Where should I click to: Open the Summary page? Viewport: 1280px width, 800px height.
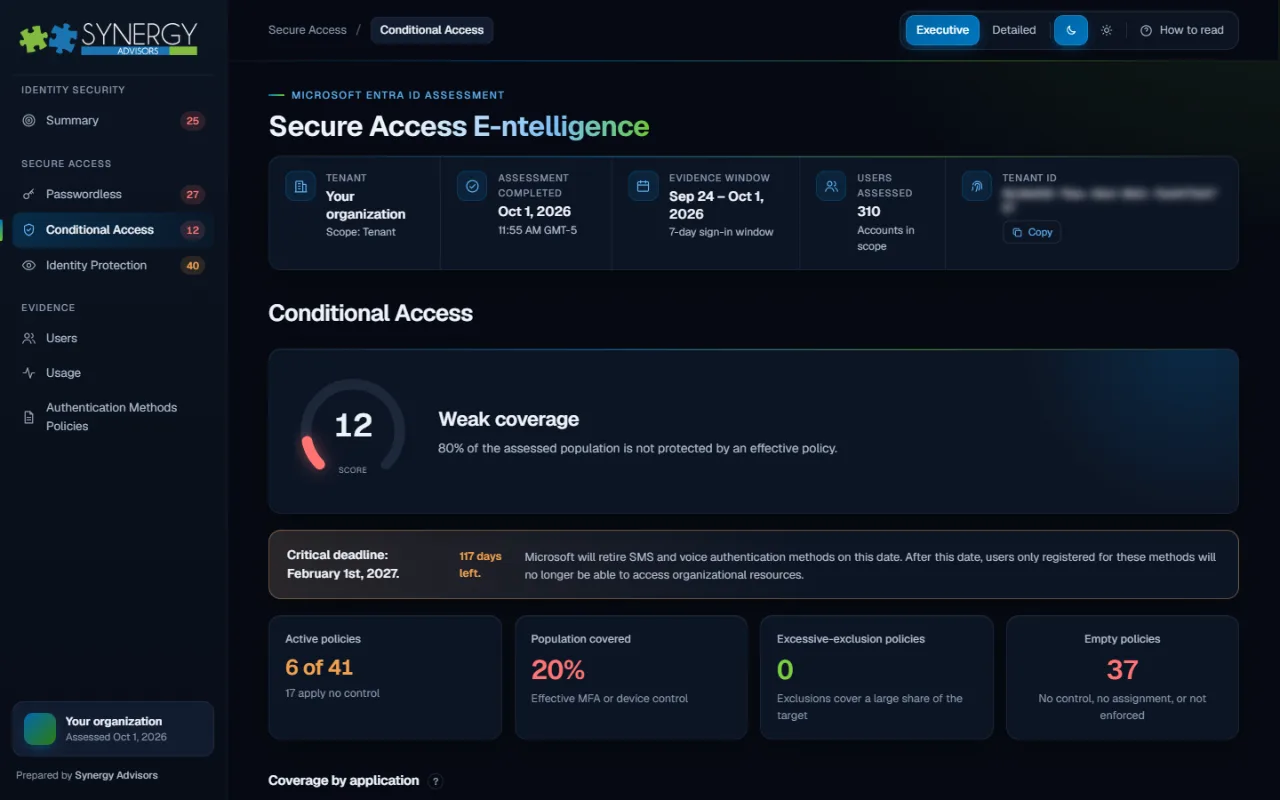point(113,120)
